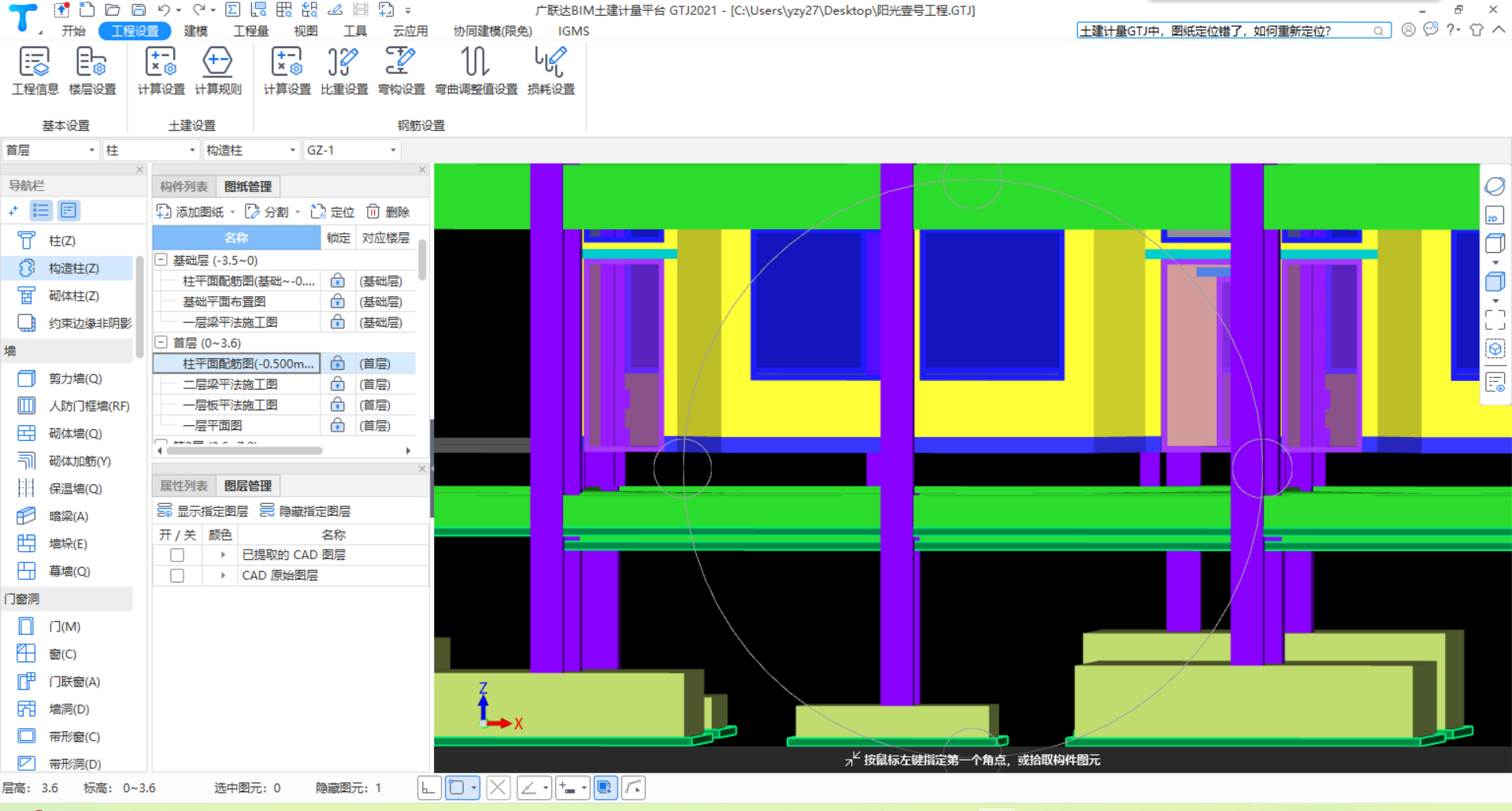Click the 窗(C) window icon in navigation
The width and height of the screenshot is (1512, 811).
[x=26, y=654]
